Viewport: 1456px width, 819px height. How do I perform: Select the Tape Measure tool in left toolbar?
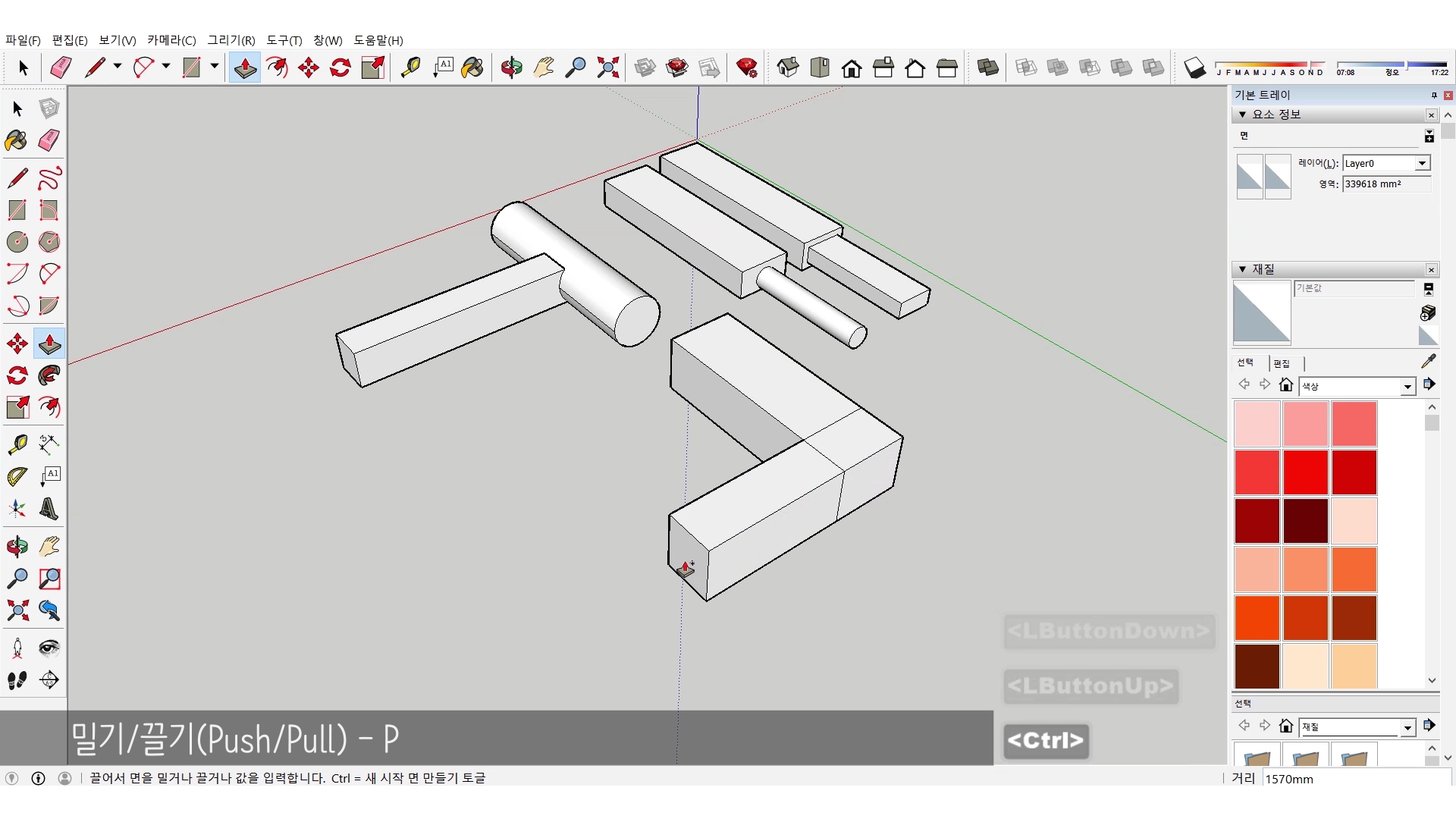pyautogui.click(x=17, y=444)
